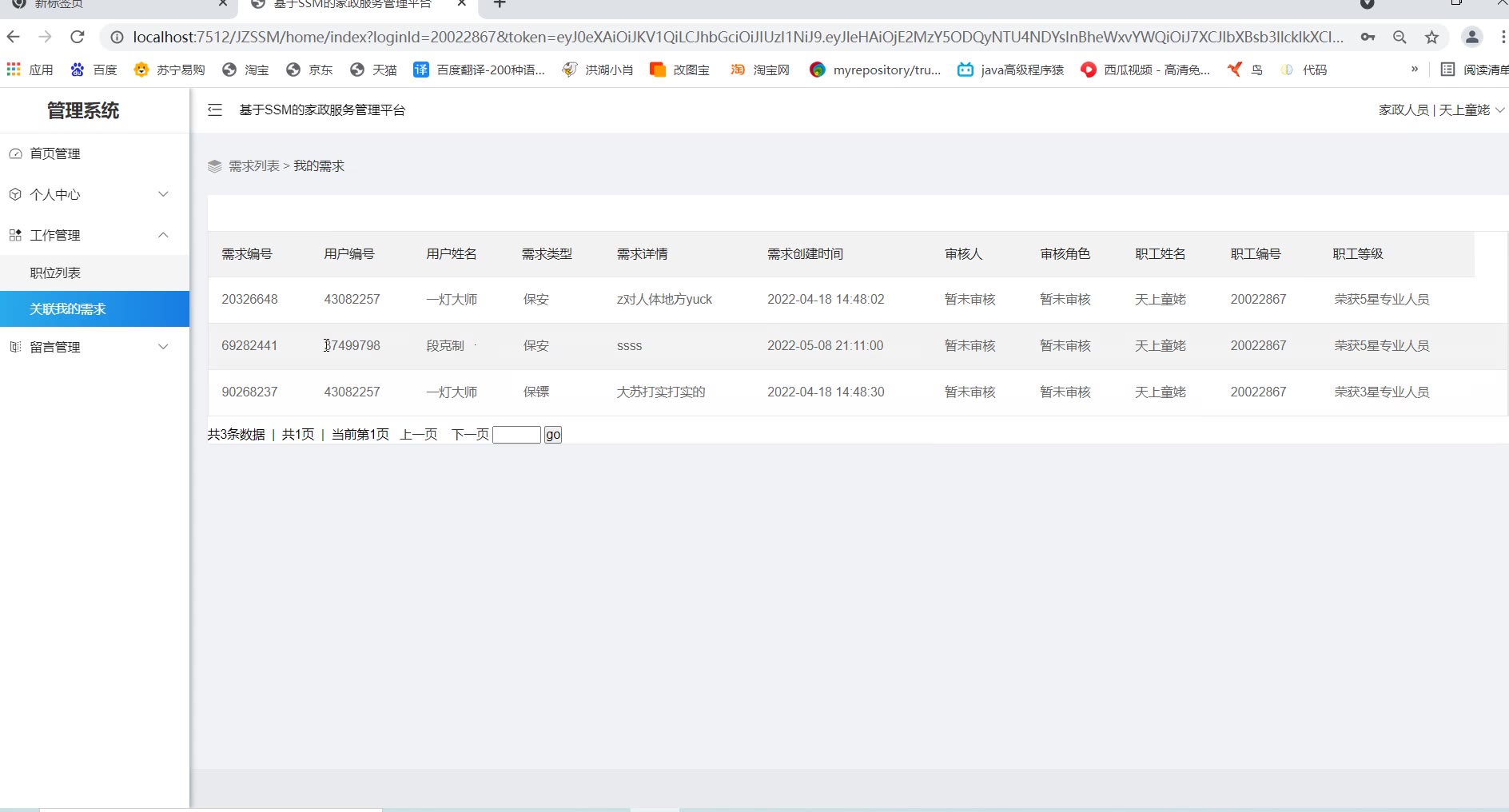Image resolution: width=1509 pixels, height=812 pixels.
Task: Select 职位列表 in the sidebar
Action: pos(55,273)
